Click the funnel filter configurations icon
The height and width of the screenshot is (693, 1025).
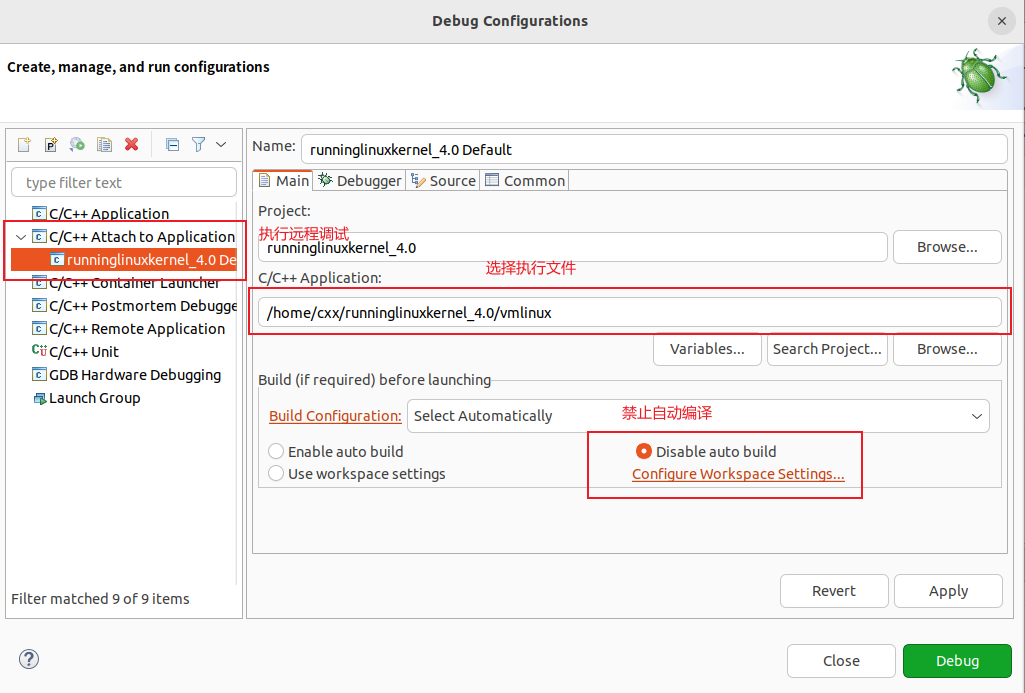click(x=198, y=145)
